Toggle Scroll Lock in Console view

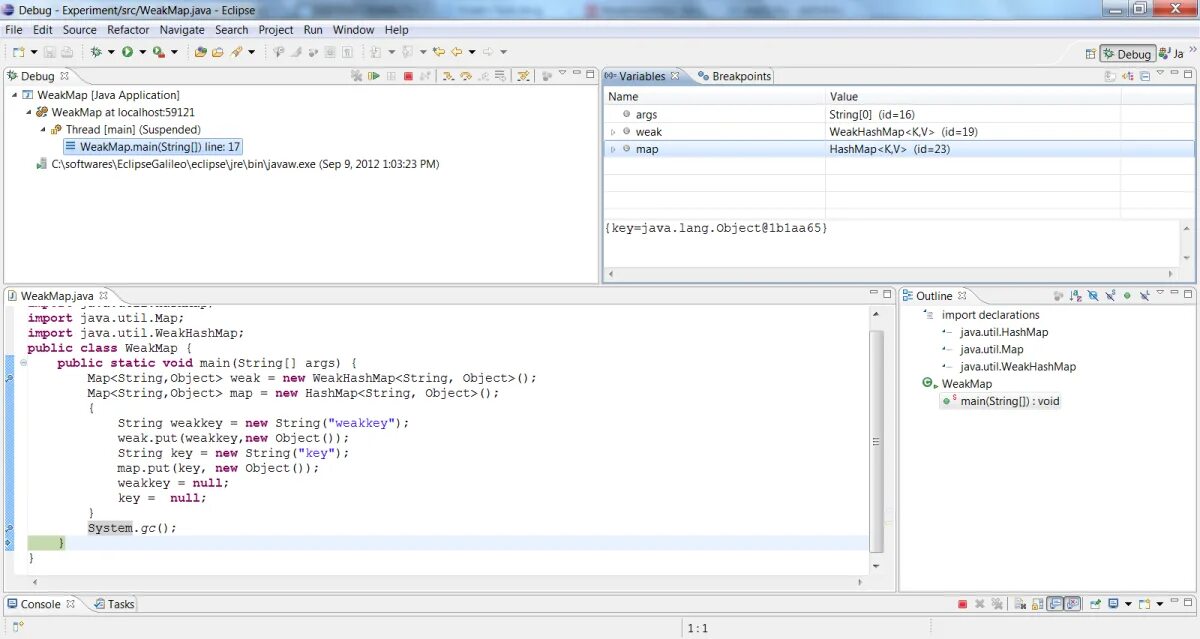1037,604
